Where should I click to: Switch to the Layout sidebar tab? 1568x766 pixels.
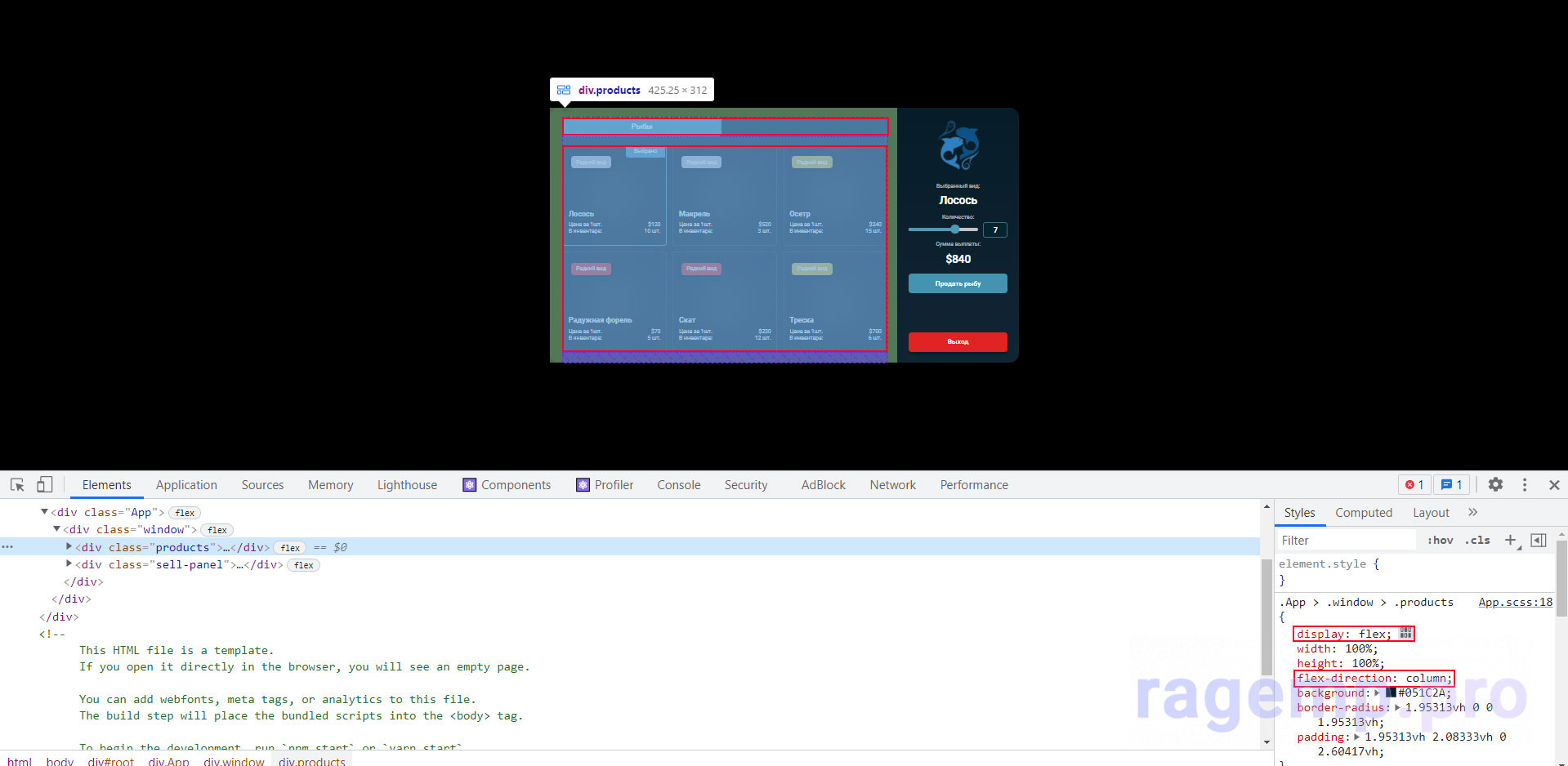pyautogui.click(x=1431, y=512)
